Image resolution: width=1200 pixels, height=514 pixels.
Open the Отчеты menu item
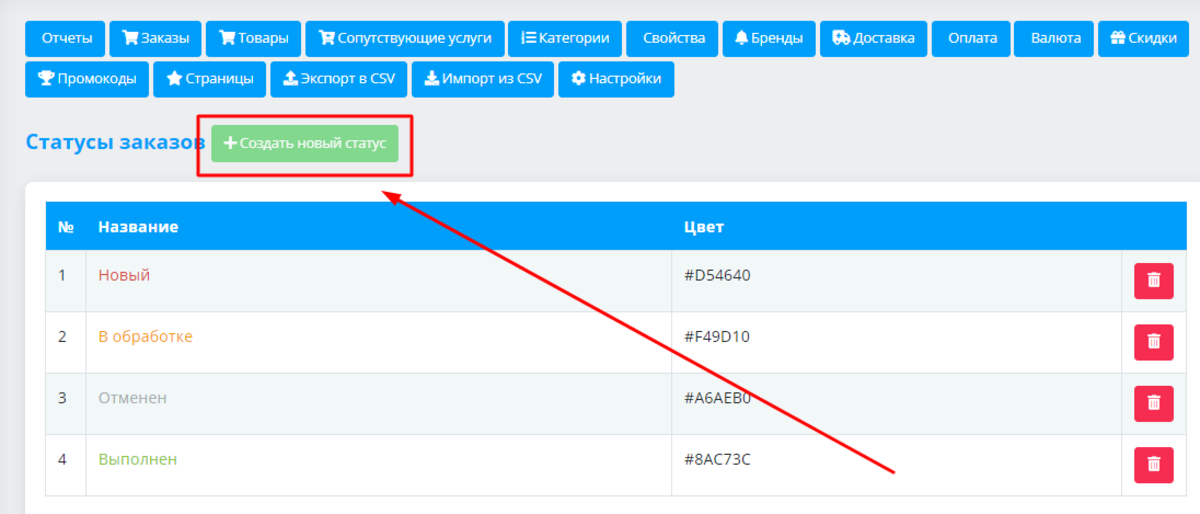67,39
